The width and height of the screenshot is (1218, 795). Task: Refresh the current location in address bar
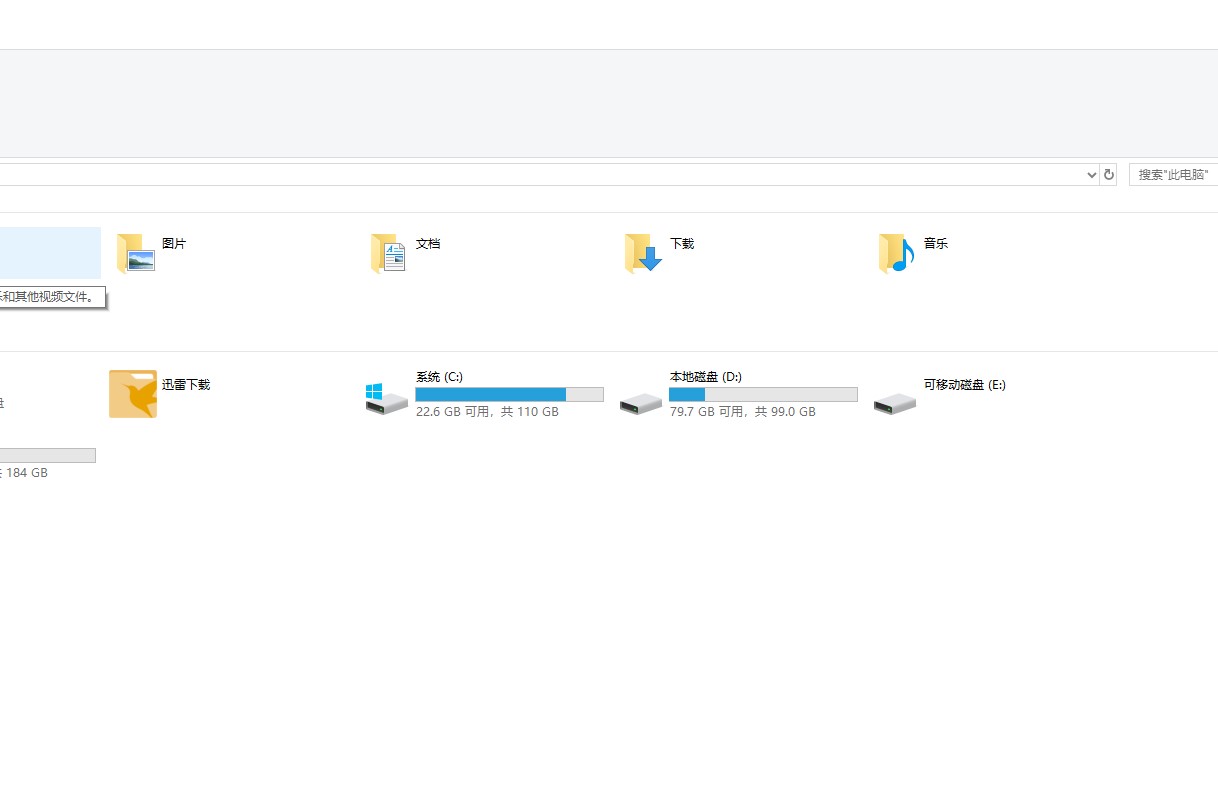click(1108, 174)
